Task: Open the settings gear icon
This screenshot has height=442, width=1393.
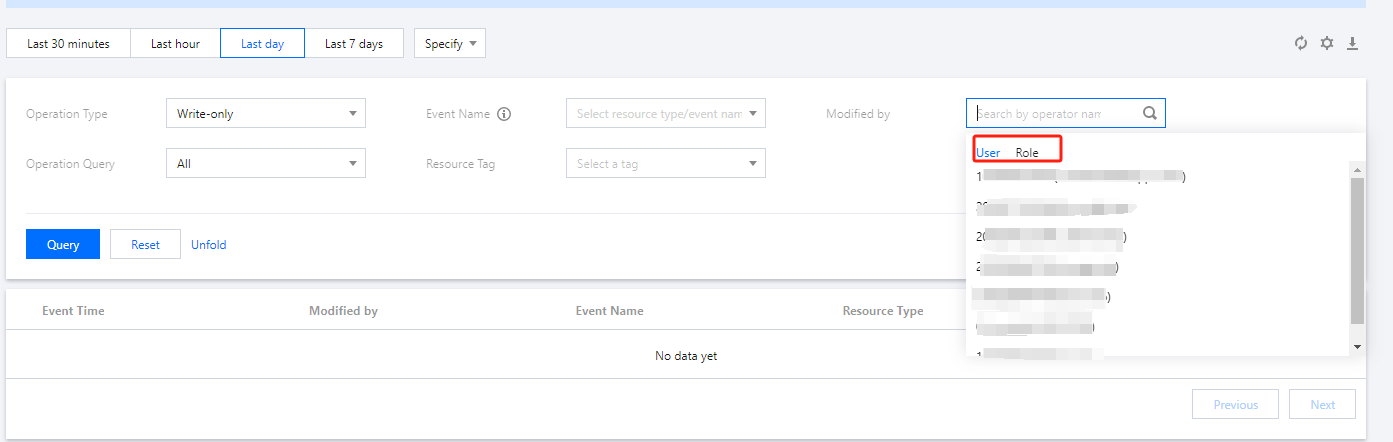Action: click(1327, 43)
